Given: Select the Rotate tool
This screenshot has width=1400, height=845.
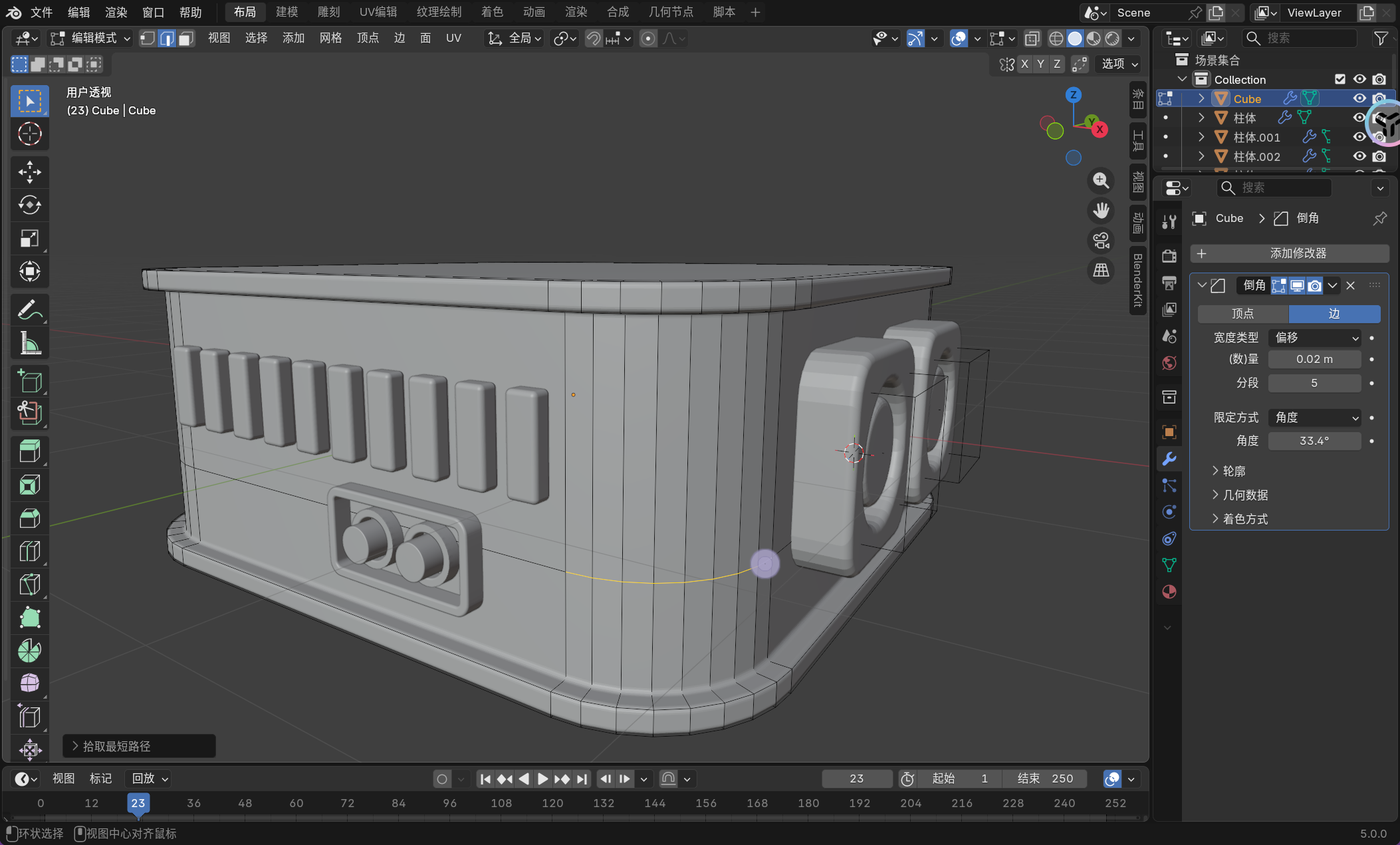Looking at the screenshot, I should coord(29,205).
